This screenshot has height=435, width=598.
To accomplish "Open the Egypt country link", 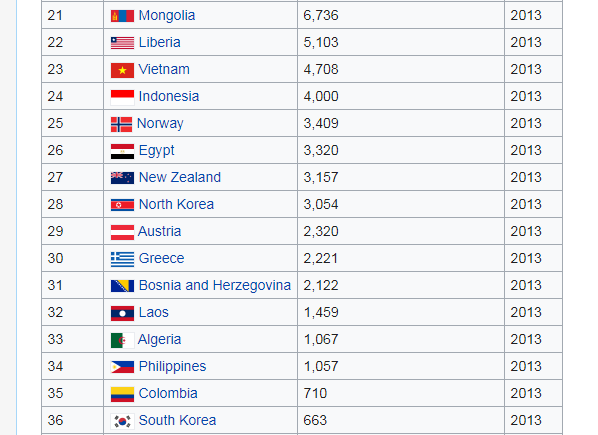I will point(156,151).
